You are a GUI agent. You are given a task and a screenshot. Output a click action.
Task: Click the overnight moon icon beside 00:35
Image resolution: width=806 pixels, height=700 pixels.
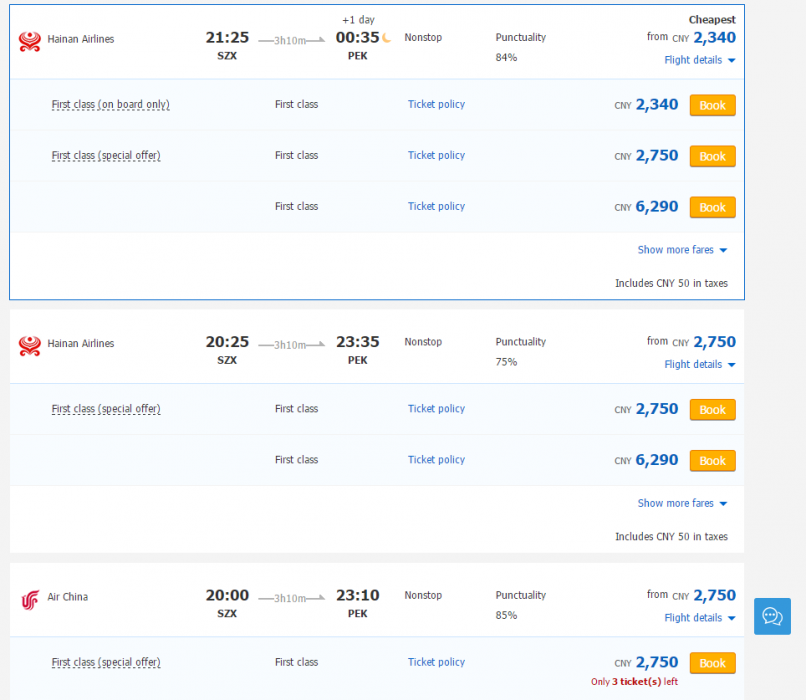click(387, 38)
